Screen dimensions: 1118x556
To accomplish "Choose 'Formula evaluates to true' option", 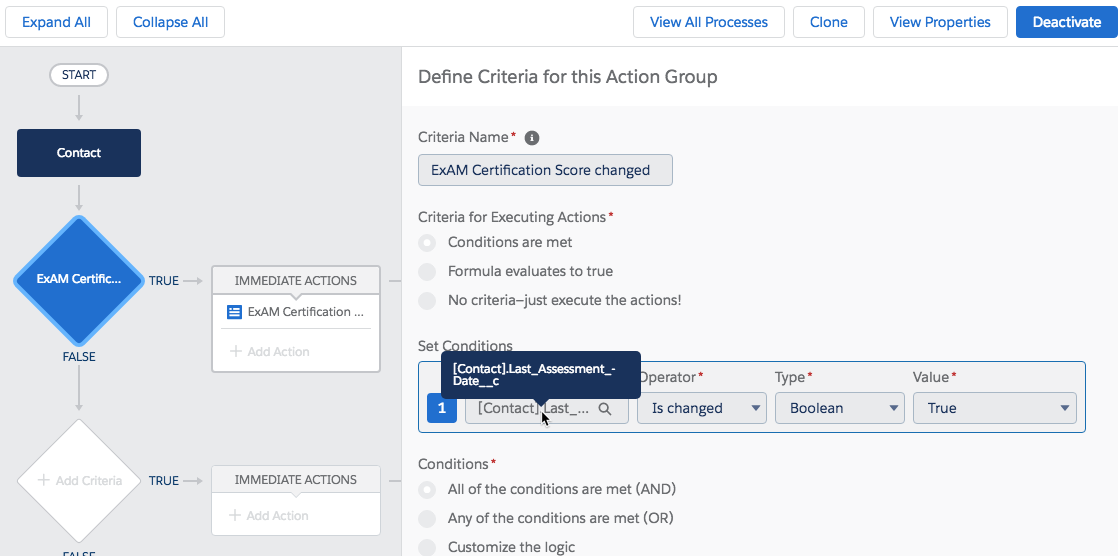I will coord(428,271).
